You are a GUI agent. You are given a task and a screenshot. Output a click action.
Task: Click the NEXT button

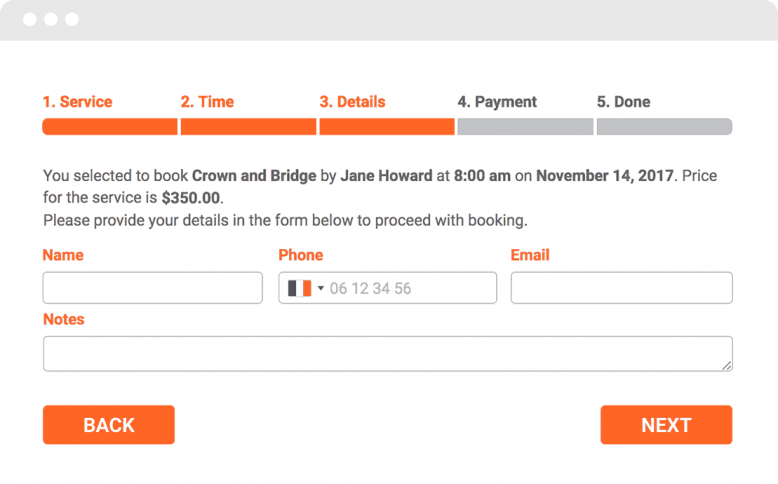[666, 425]
